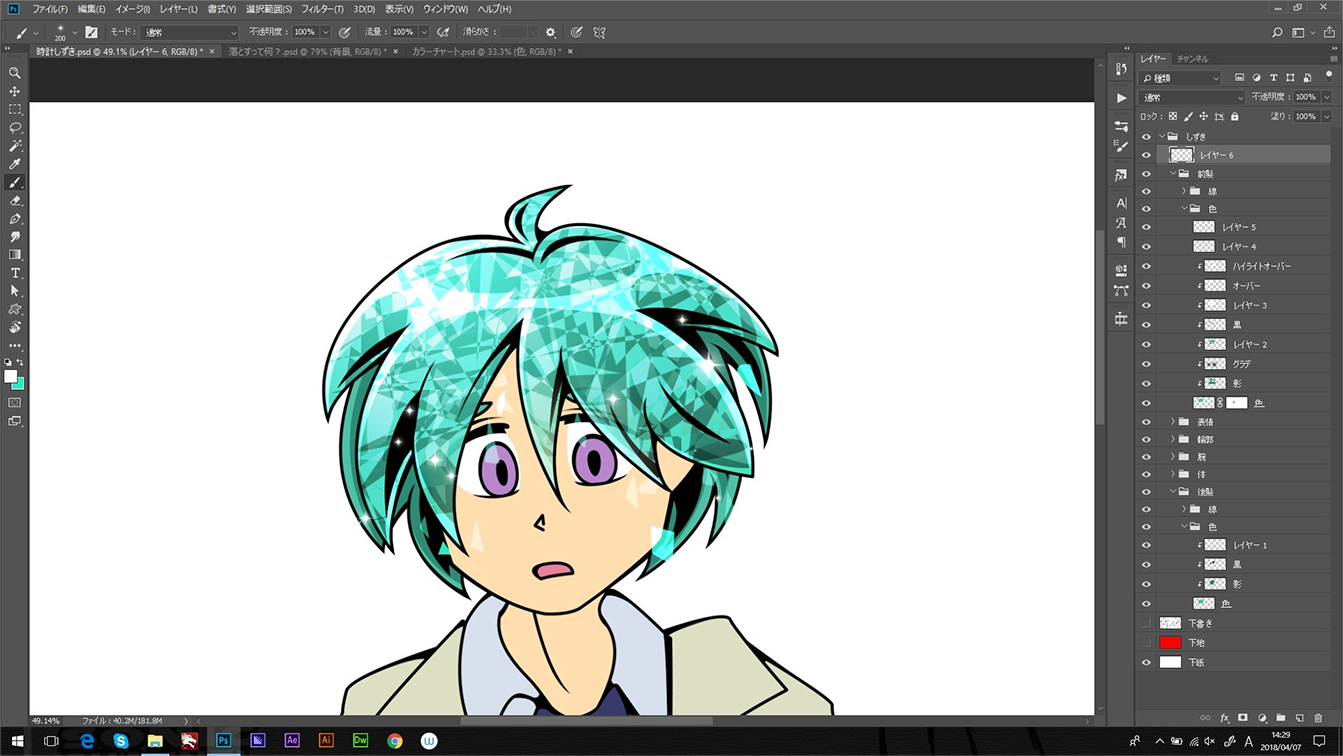
Task: Click the lock all padlock icon
Action: pyautogui.click(x=1234, y=116)
